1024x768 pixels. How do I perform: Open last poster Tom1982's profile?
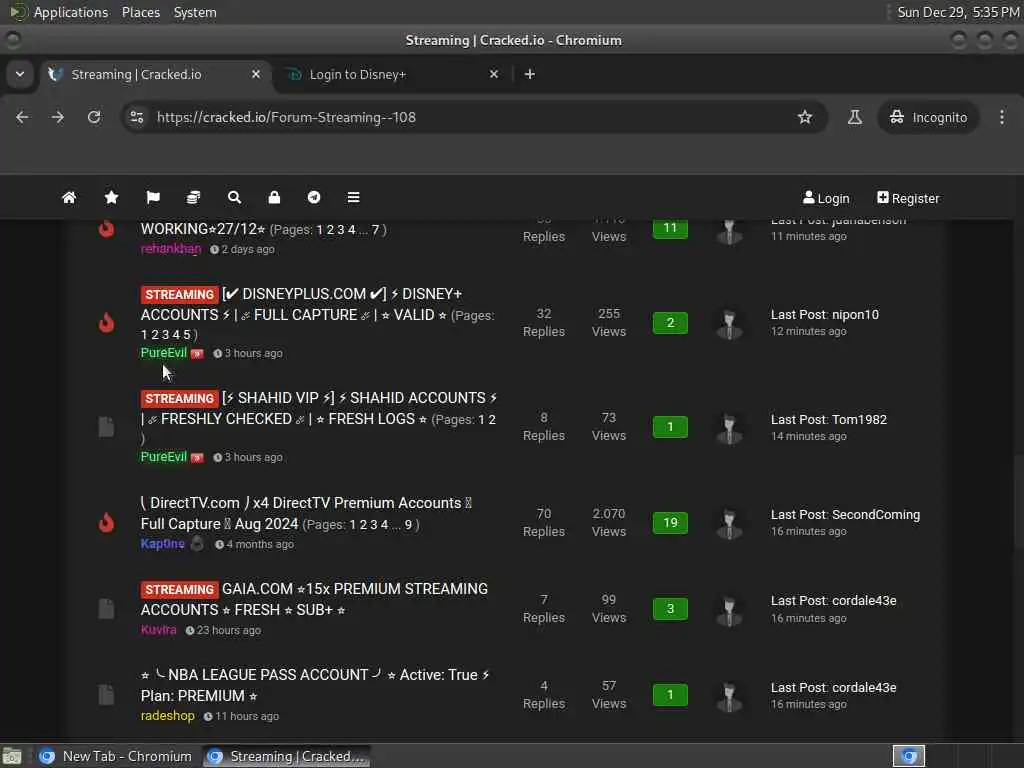click(x=859, y=420)
